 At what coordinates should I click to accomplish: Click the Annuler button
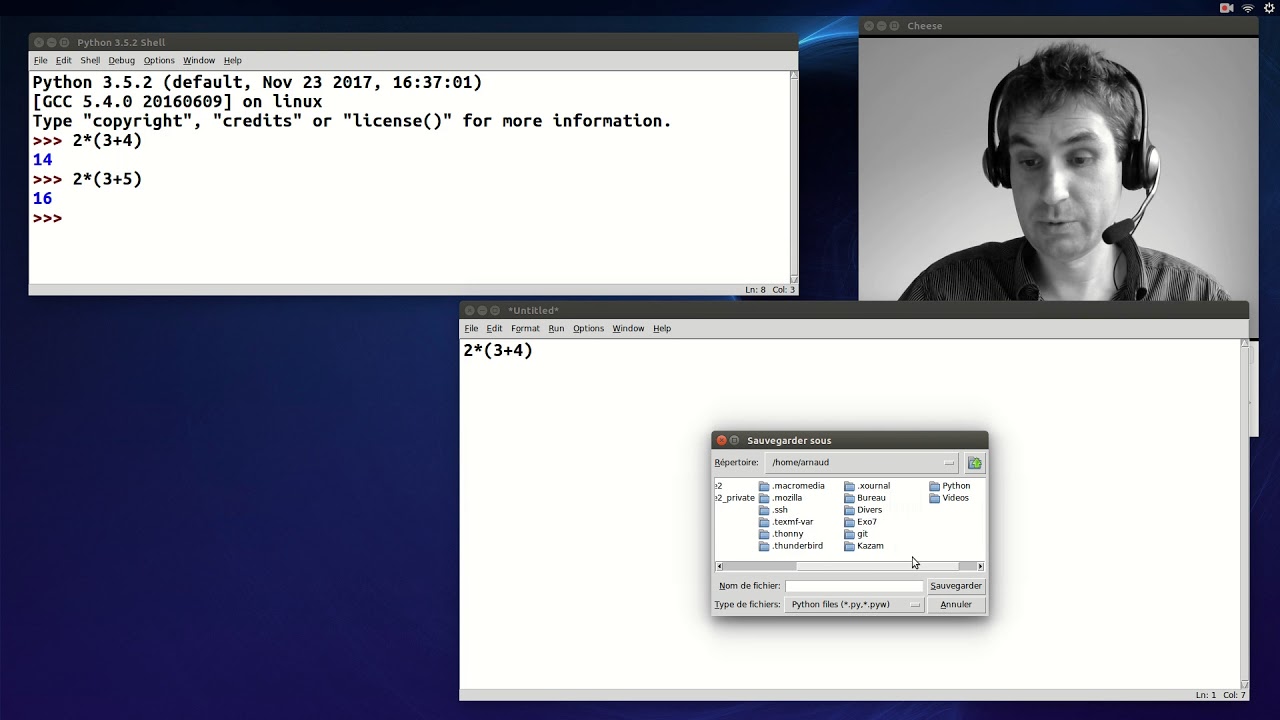(x=956, y=605)
